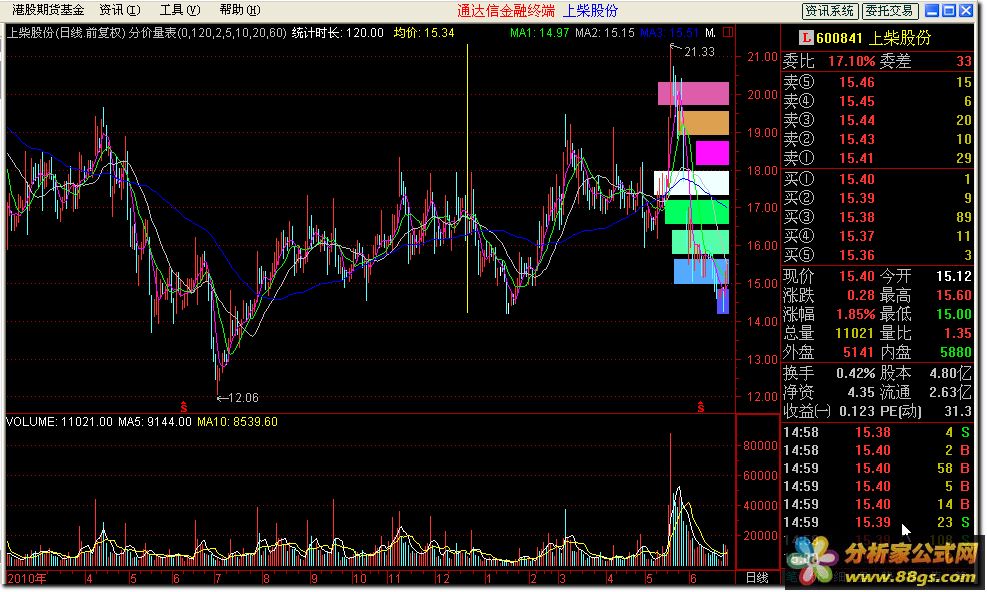The height and width of the screenshot is (592, 987).
Task: Select the bright green distribution bar
Action: click(697, 212)
